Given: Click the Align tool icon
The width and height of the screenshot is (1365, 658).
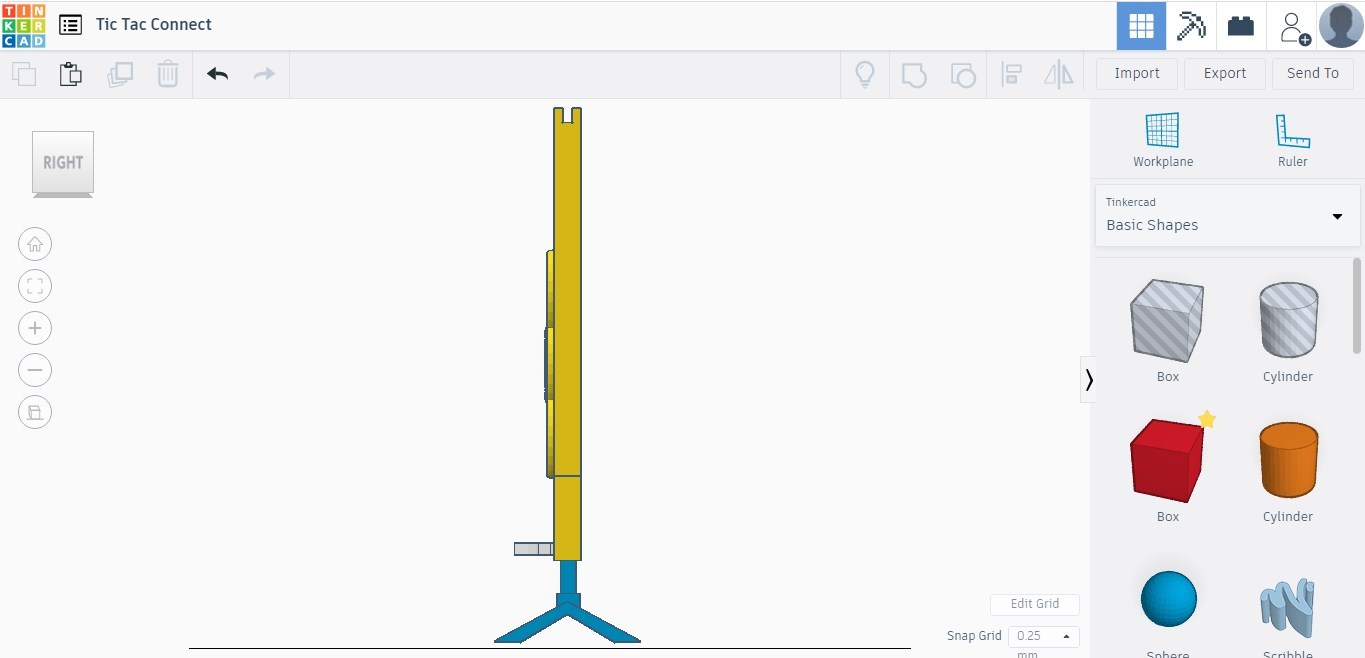Looking at the screenshot, I should 1011,74.
